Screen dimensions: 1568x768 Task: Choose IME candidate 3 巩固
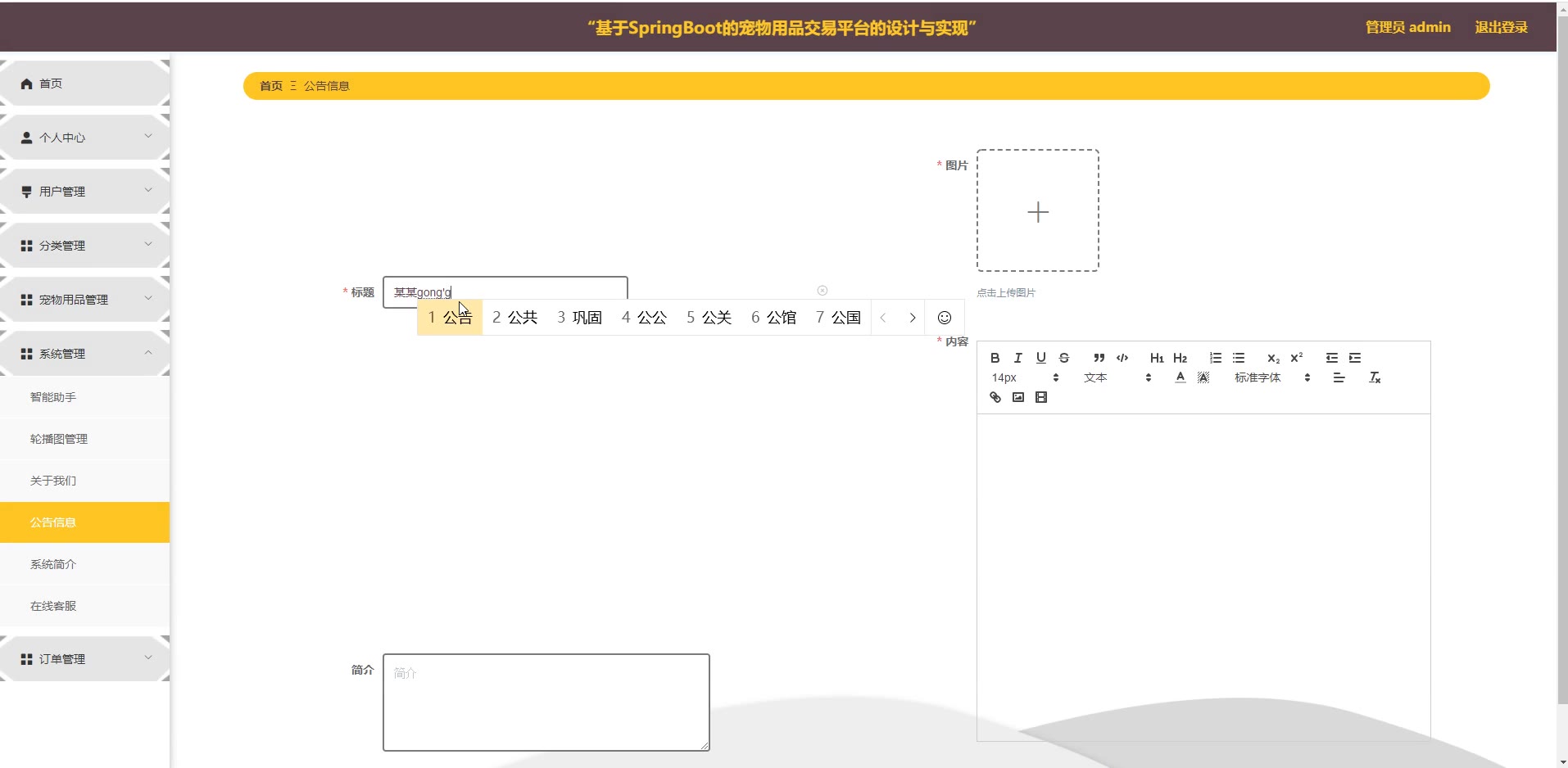[579, 318]
